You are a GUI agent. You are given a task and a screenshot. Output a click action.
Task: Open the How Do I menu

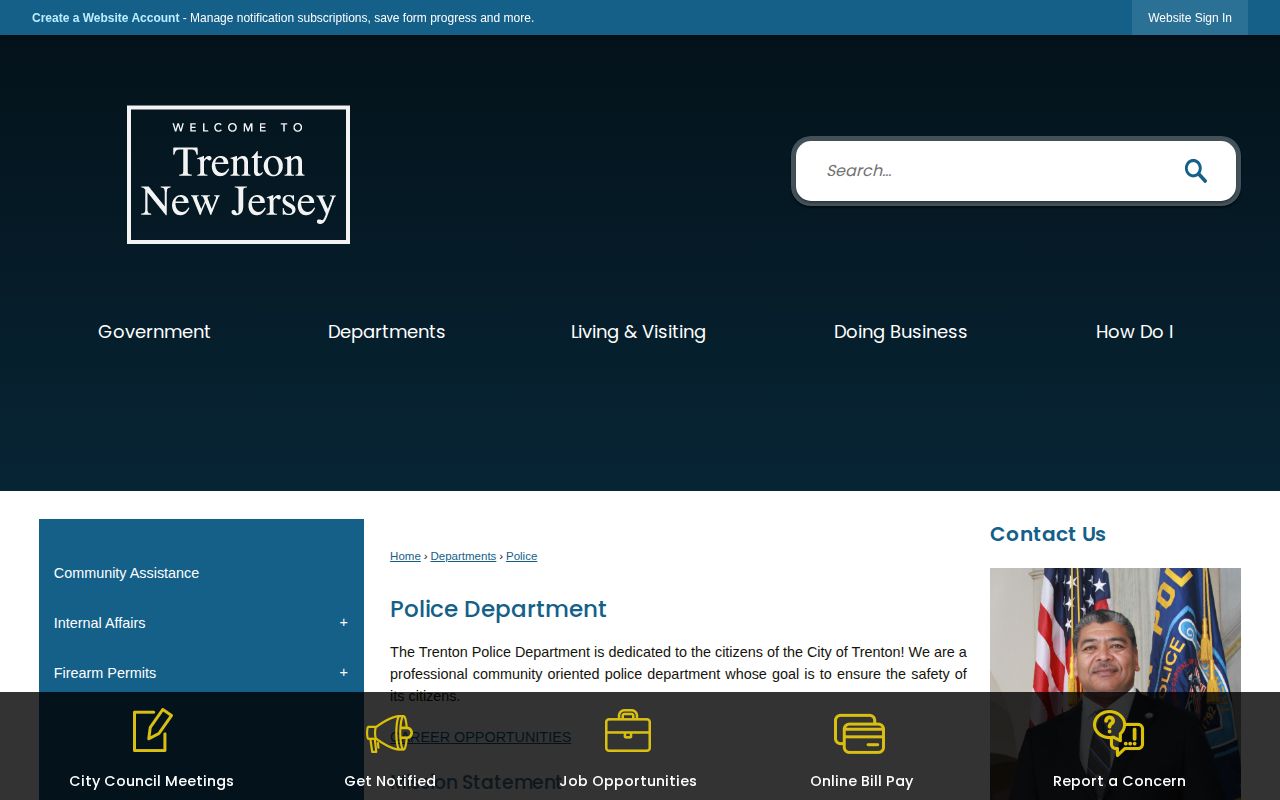(x=1134, y=332)
